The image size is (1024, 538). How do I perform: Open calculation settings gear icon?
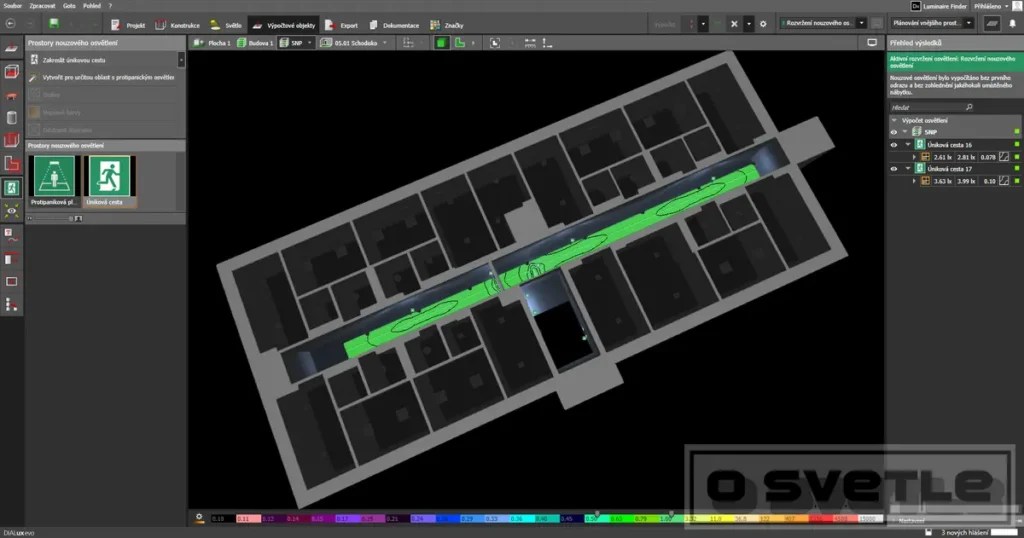763,24
